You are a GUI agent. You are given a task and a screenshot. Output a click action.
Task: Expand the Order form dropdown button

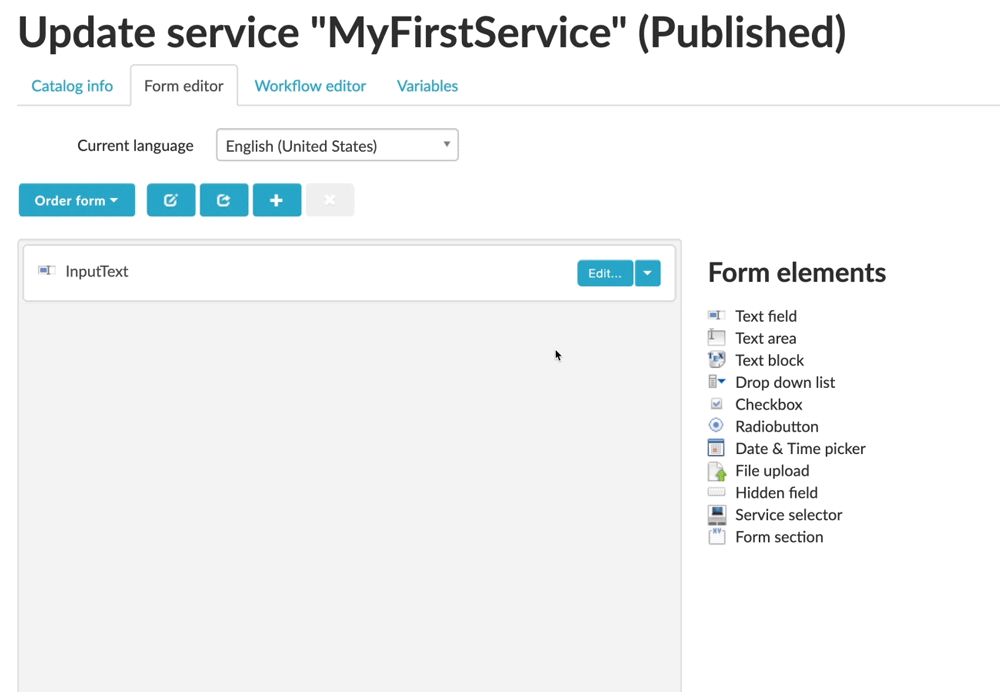(x=76, y=201)
